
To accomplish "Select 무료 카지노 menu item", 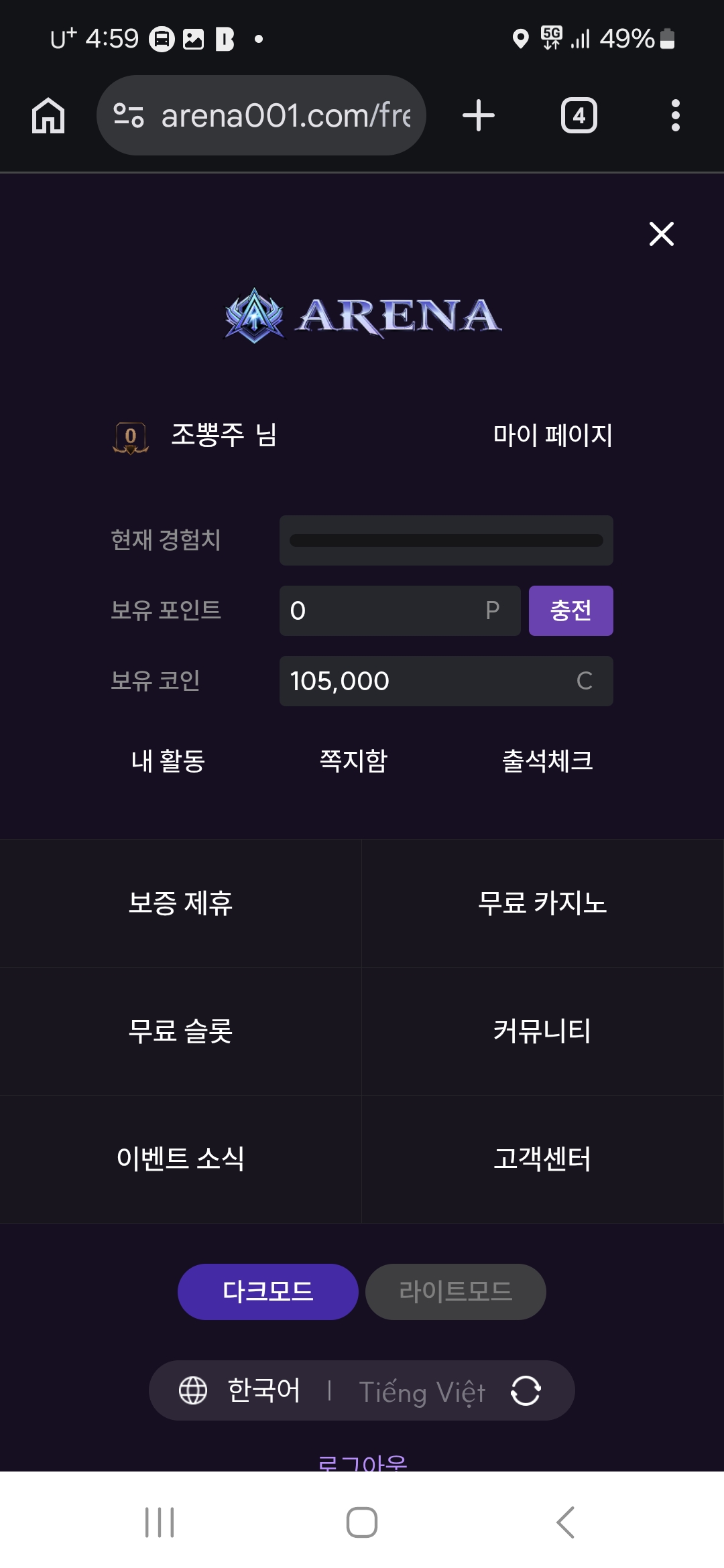I will pos(542,903).
